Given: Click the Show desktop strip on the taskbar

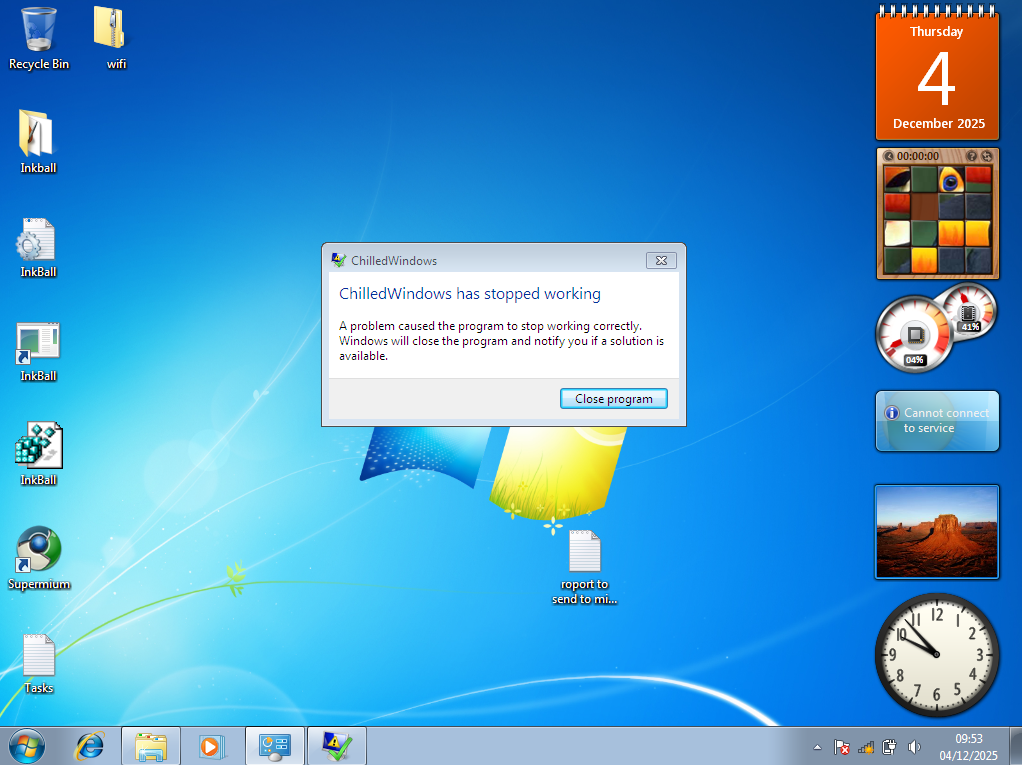Looking at the screenshot, I should pyautogui.click(x=1015, y=746).
